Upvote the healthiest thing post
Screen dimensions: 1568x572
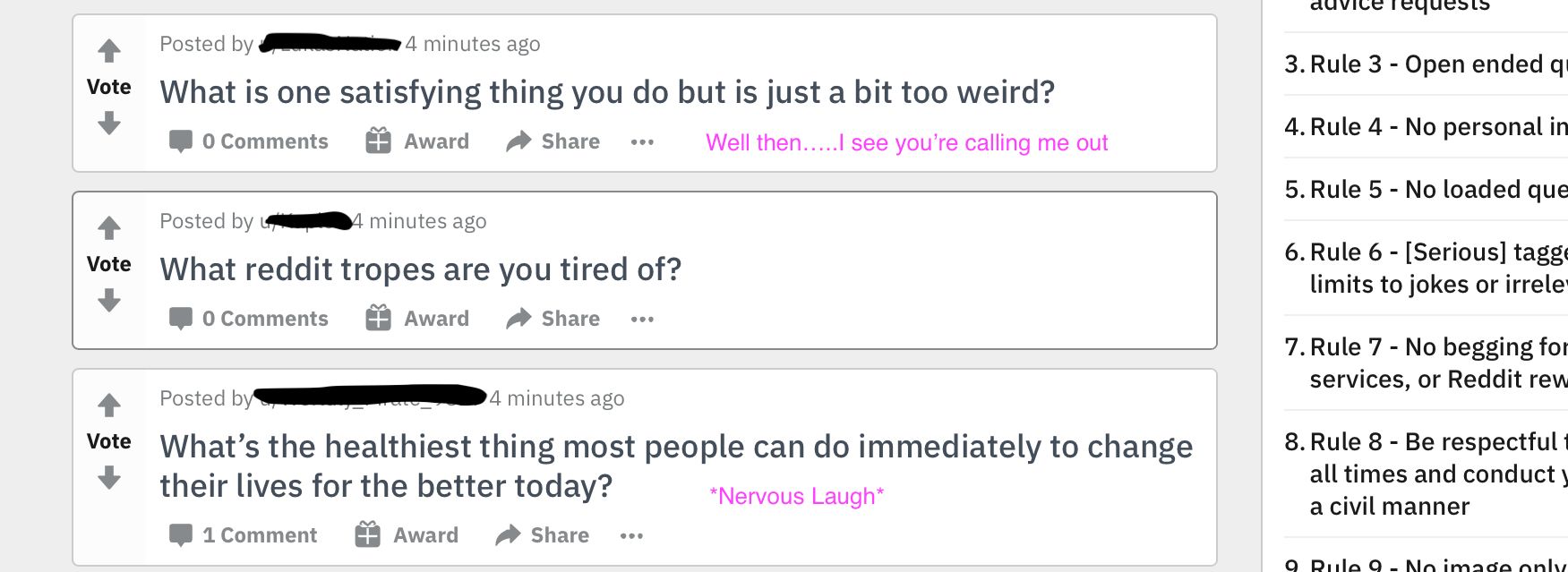(109, 406)
